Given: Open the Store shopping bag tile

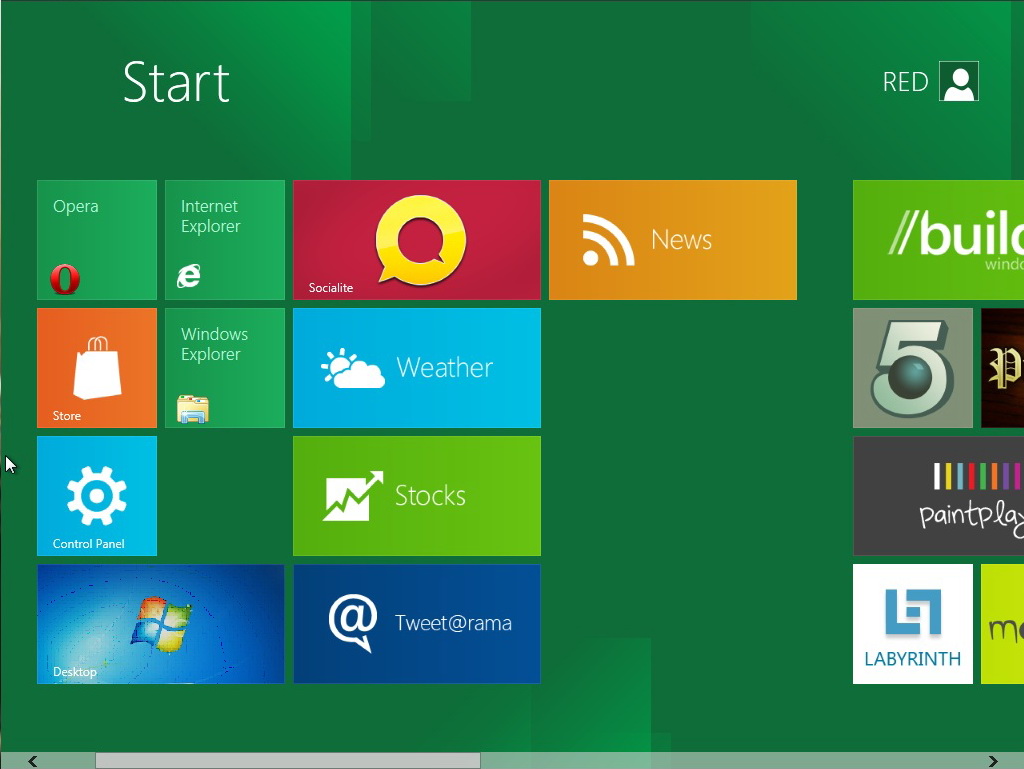Looking at the screenshot, I should pos(97,368).
